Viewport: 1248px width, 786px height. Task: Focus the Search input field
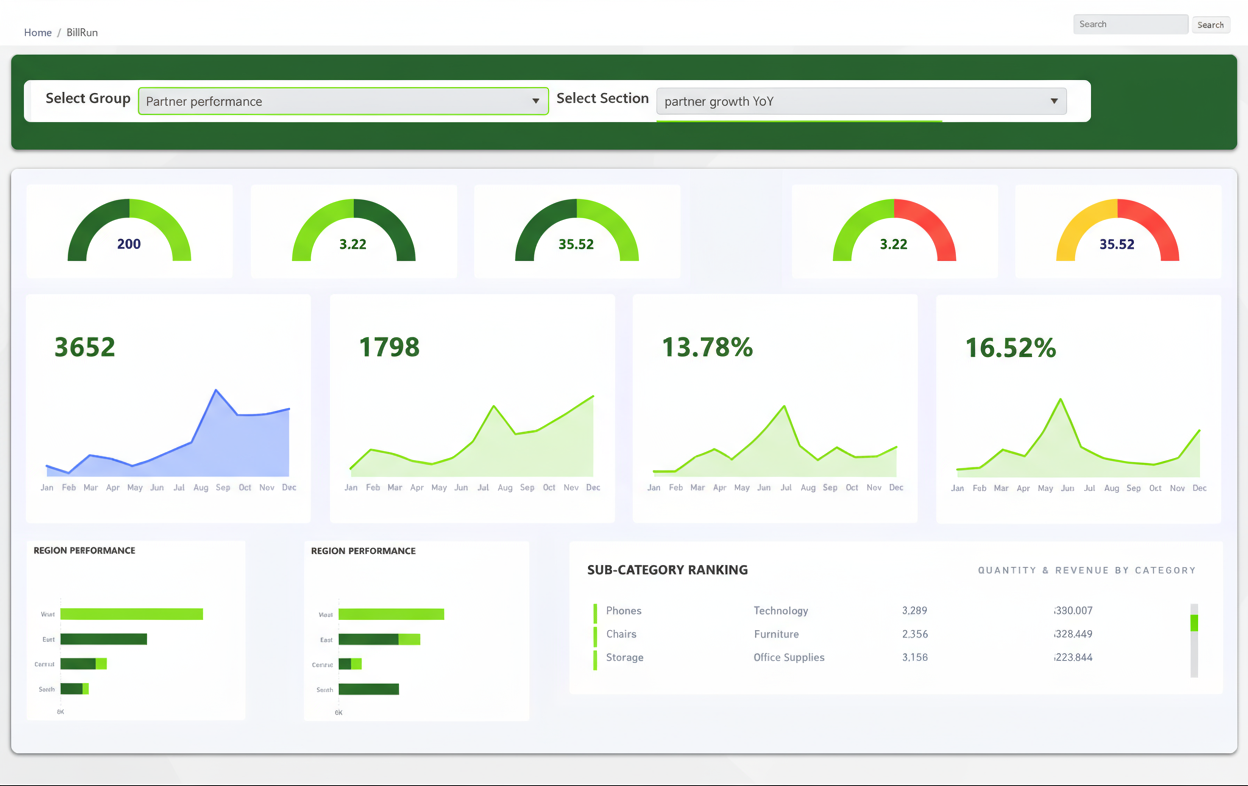(x=1130, y=24)
